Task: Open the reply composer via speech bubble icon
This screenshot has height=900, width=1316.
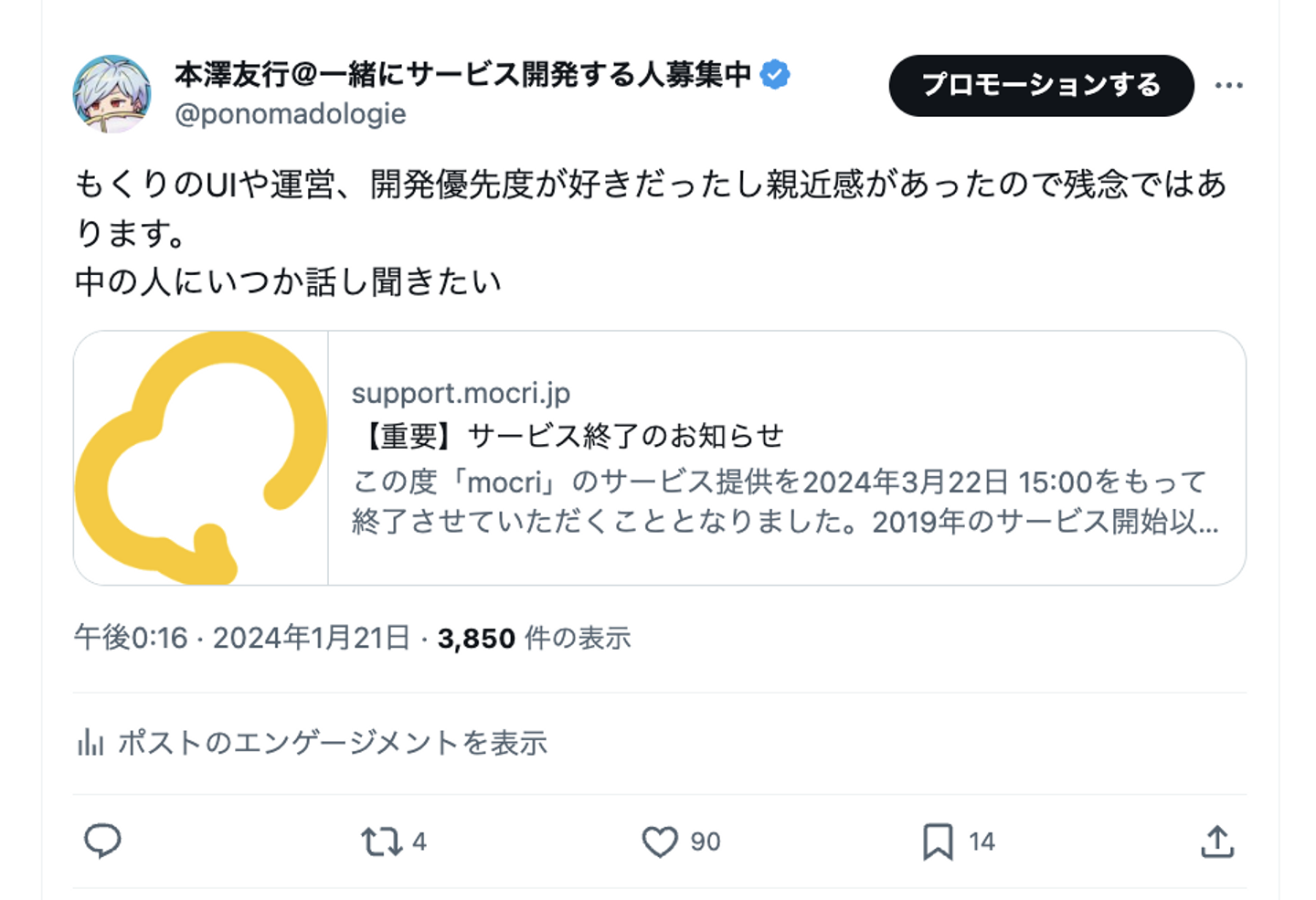Action: tap(102, 841)
